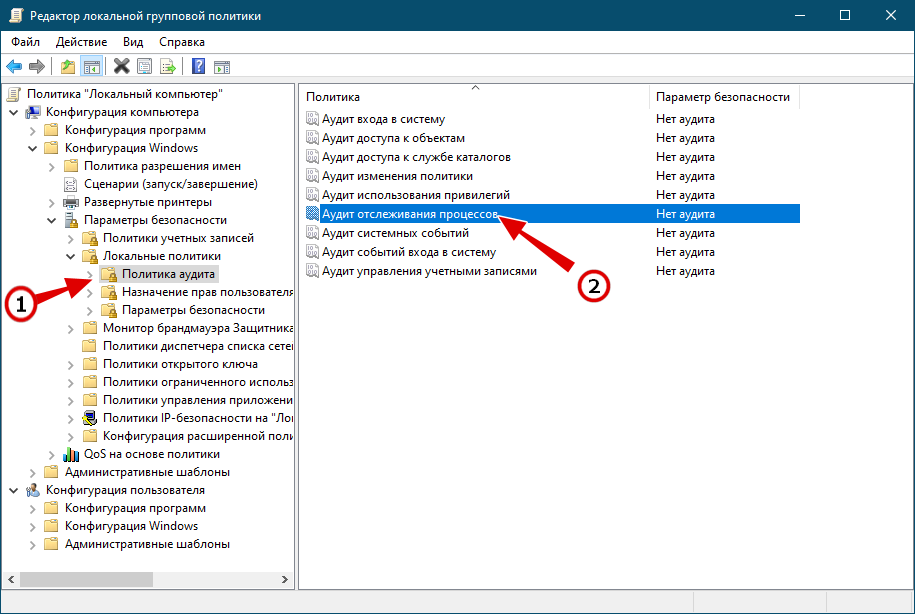Viewport: 915px width, 614px height.
Task: Click the Конфигурация компьютера computer icon
Action: pos(33,112)
